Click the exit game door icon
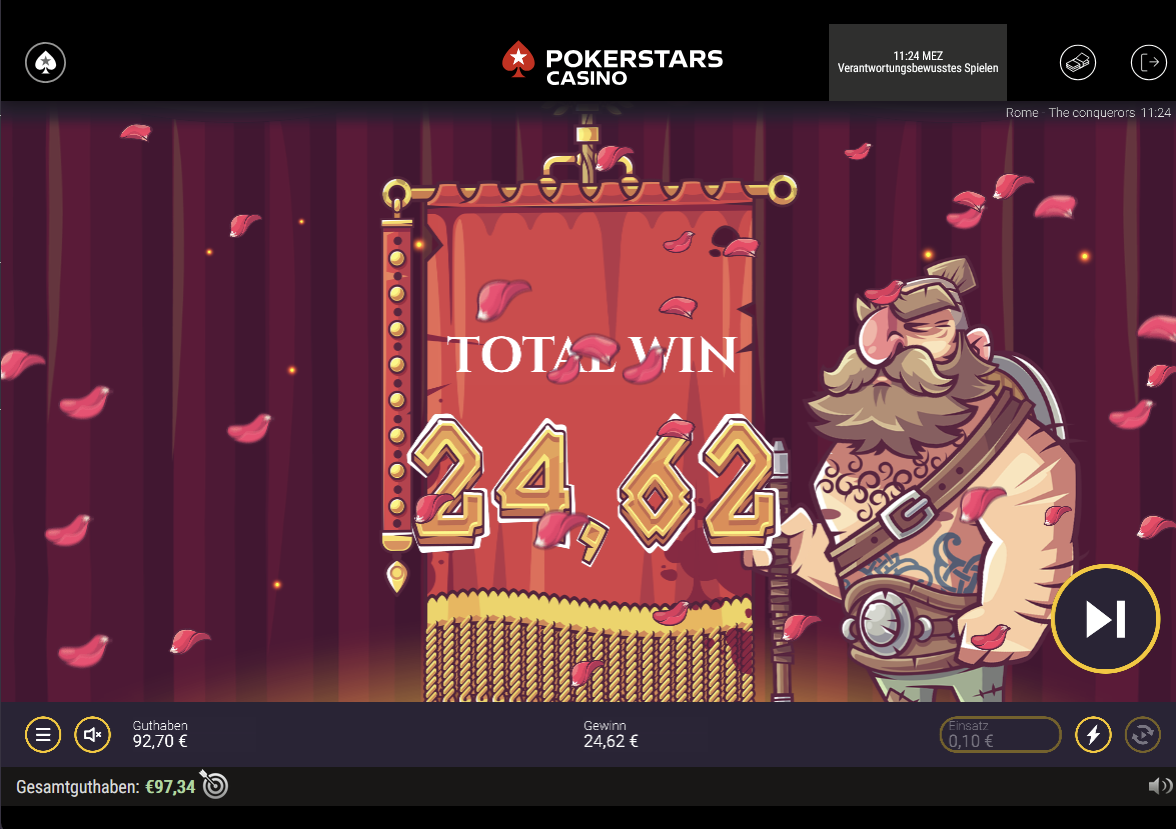Image resolution: width=1176 pixels, height=829 pixels. click(1148, 62)
